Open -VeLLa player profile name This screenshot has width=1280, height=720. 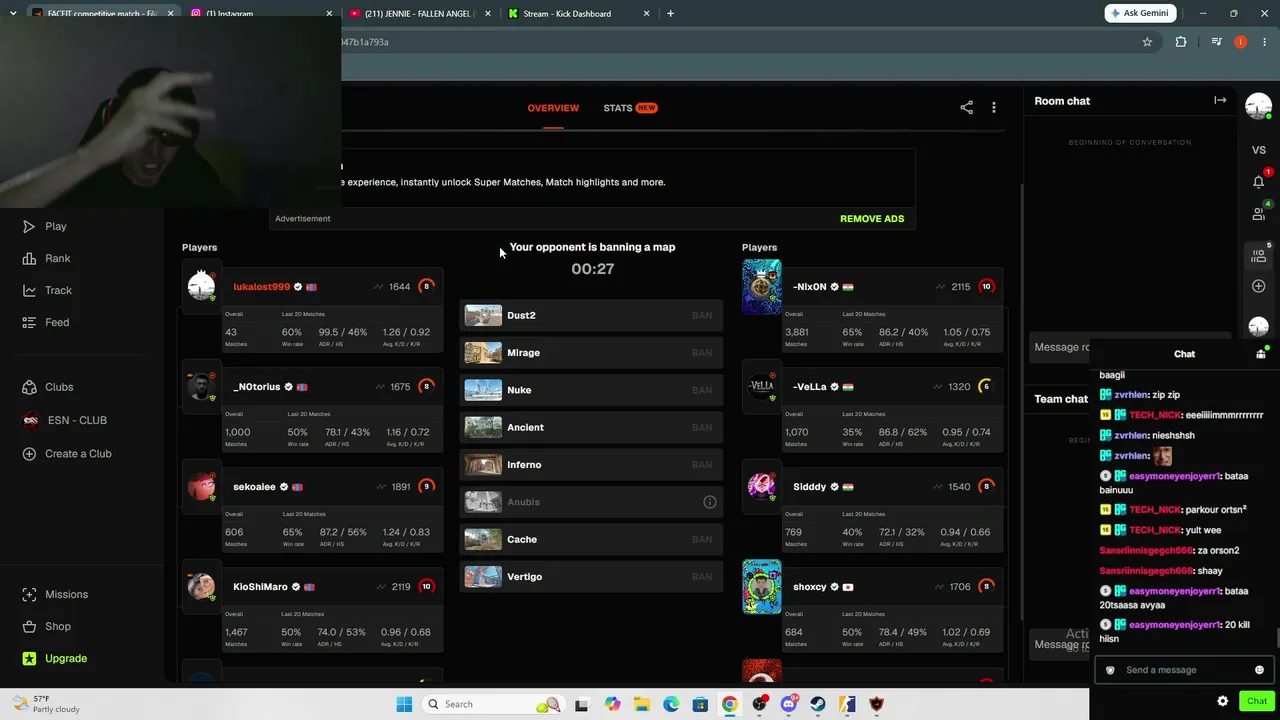(810, 387)
